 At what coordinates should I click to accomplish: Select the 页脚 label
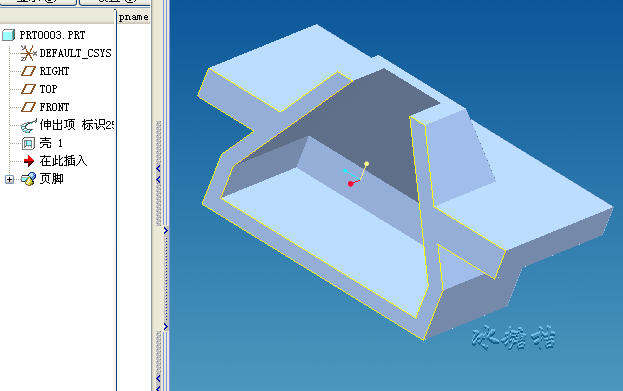[x=52, y=179]
